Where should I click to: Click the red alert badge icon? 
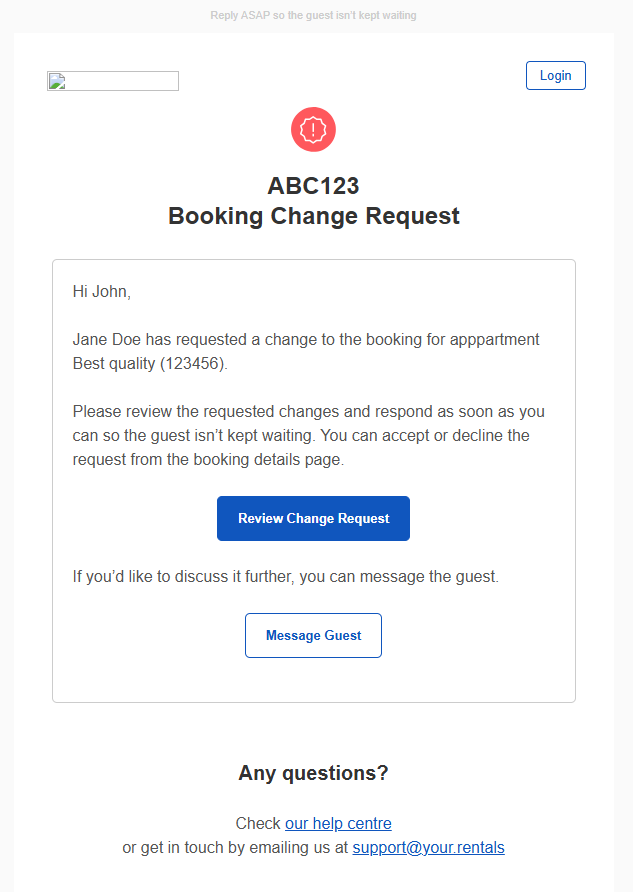tap(313, 129)
